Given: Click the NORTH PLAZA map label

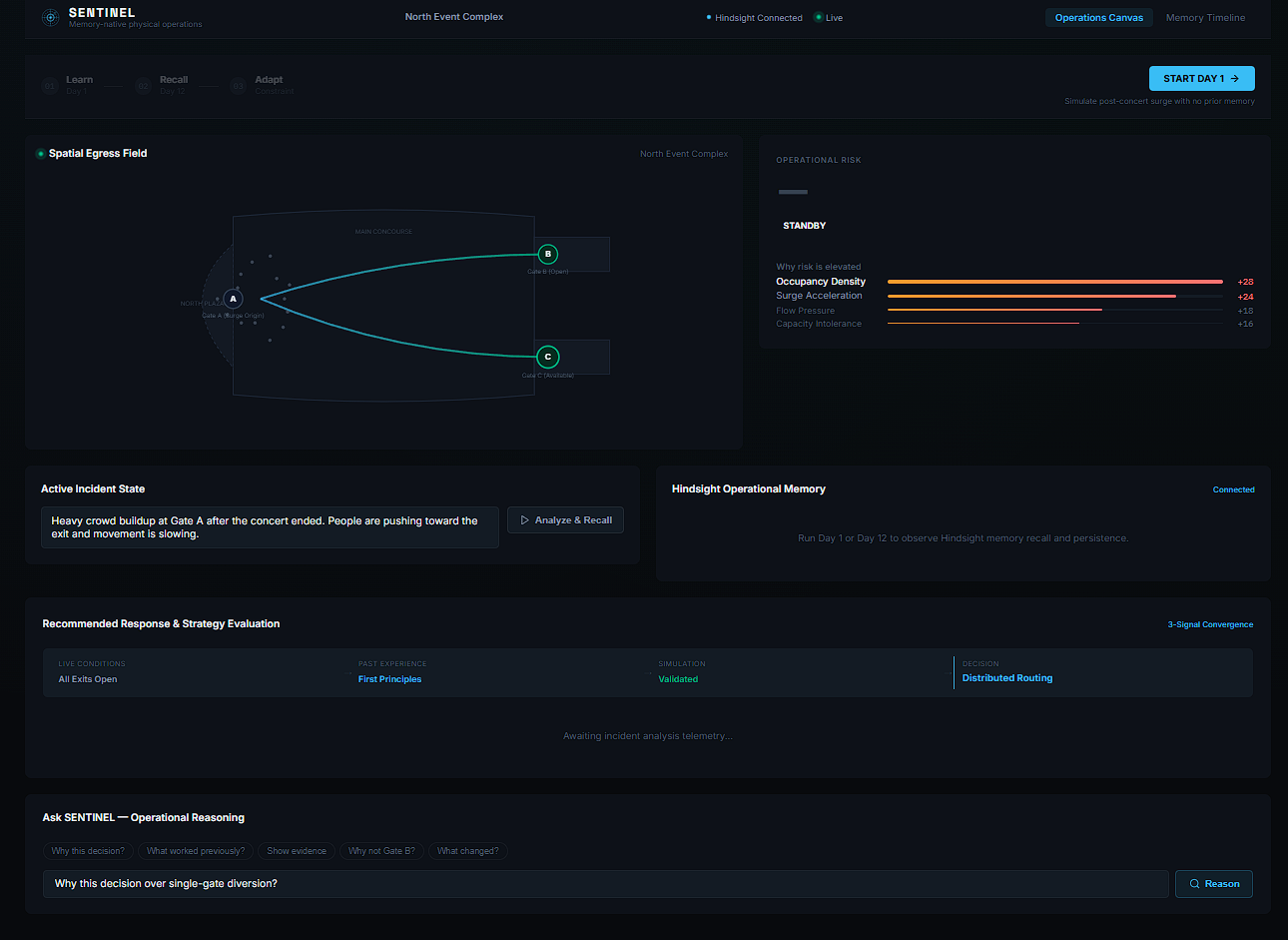Looking at the screenshot, I should pos(203,304).
